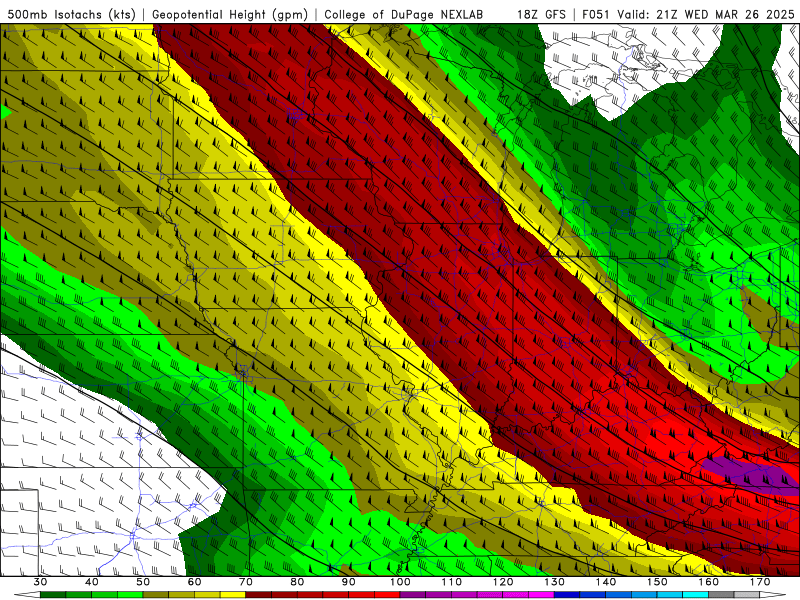Click the legend value 170

click(760, 582)
